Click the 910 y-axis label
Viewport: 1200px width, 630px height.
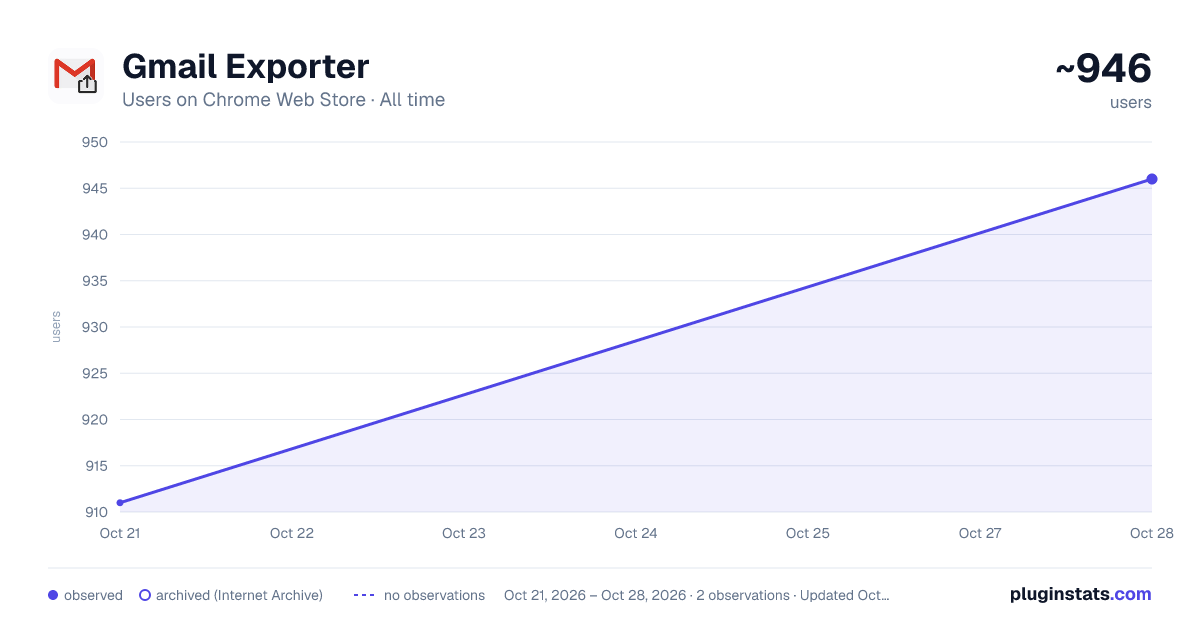pos(95,512)
